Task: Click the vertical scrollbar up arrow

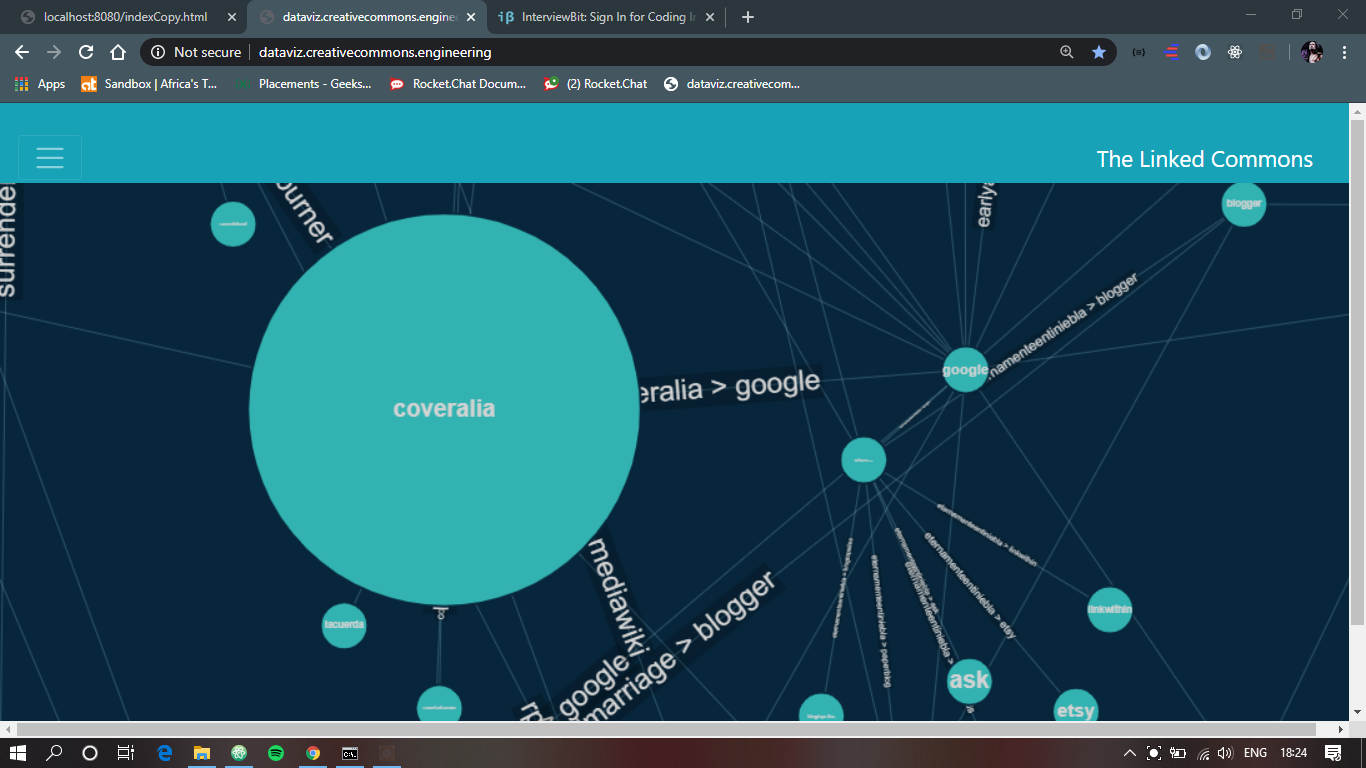Action: click(x=1357, y=109)
